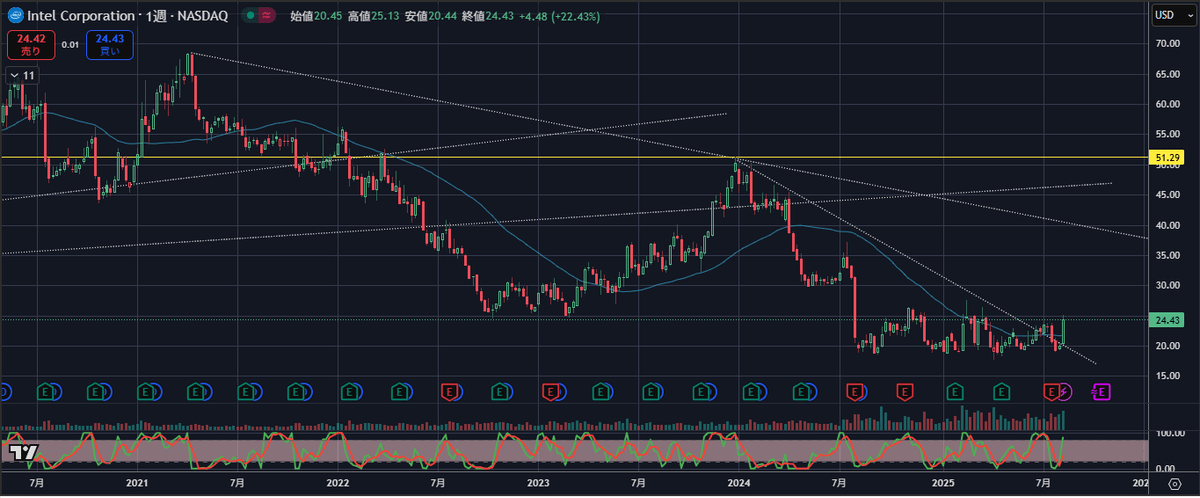
Task: Click the red data-mode icon beside status dot
Action: tap(265, 16)
